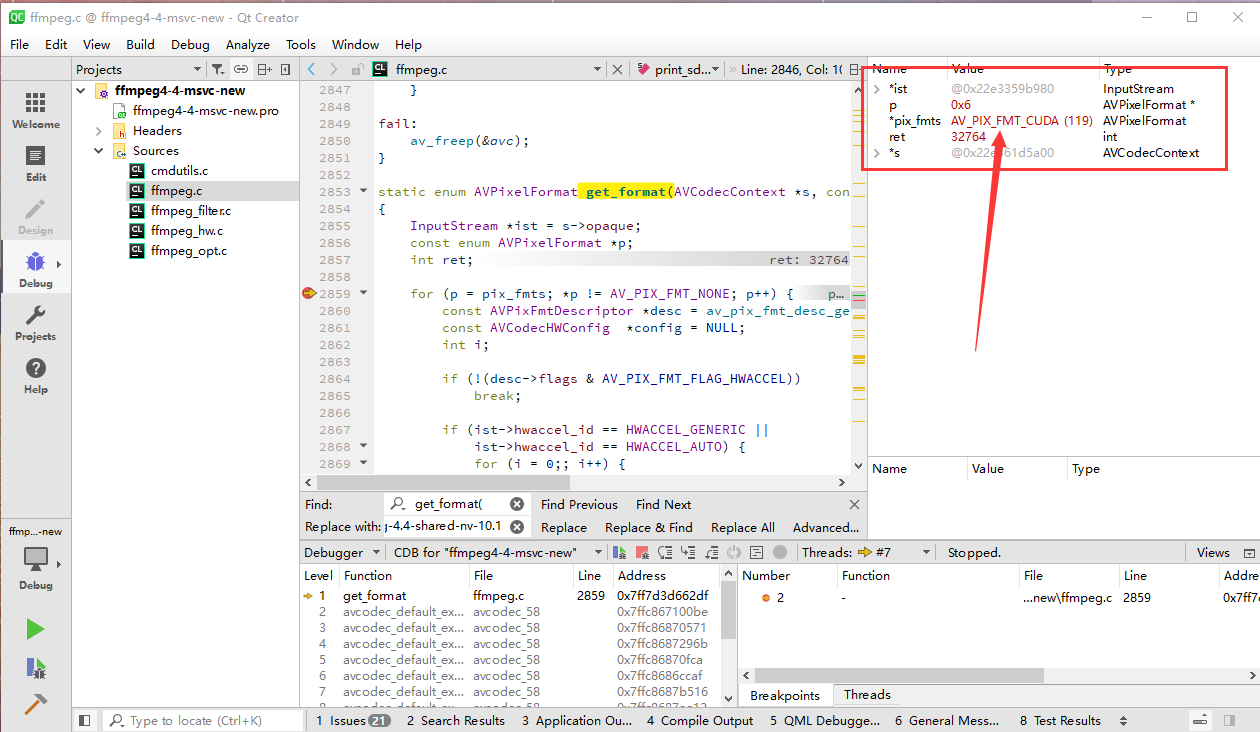Viewport: 1260px width, 732px height.
Task: Click the Stop Debugger red icon
Action: click(642, 552)
